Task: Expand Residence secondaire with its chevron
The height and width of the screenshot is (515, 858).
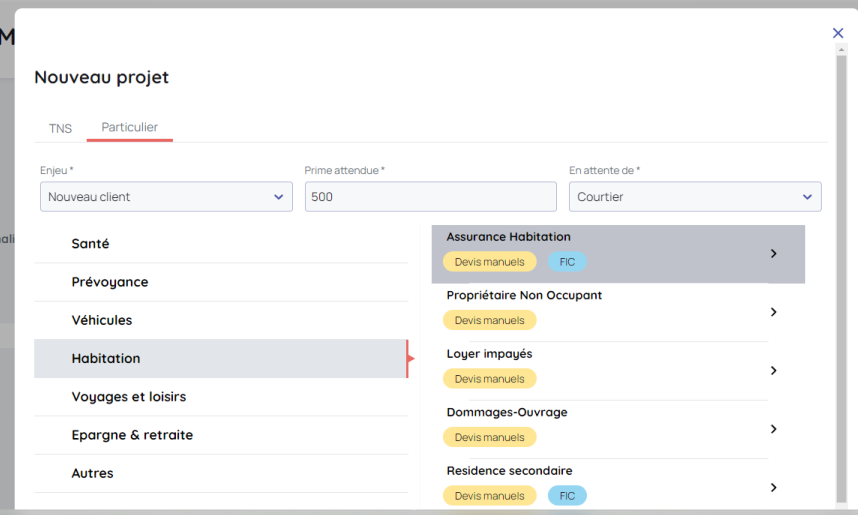Action: point(773,488)
